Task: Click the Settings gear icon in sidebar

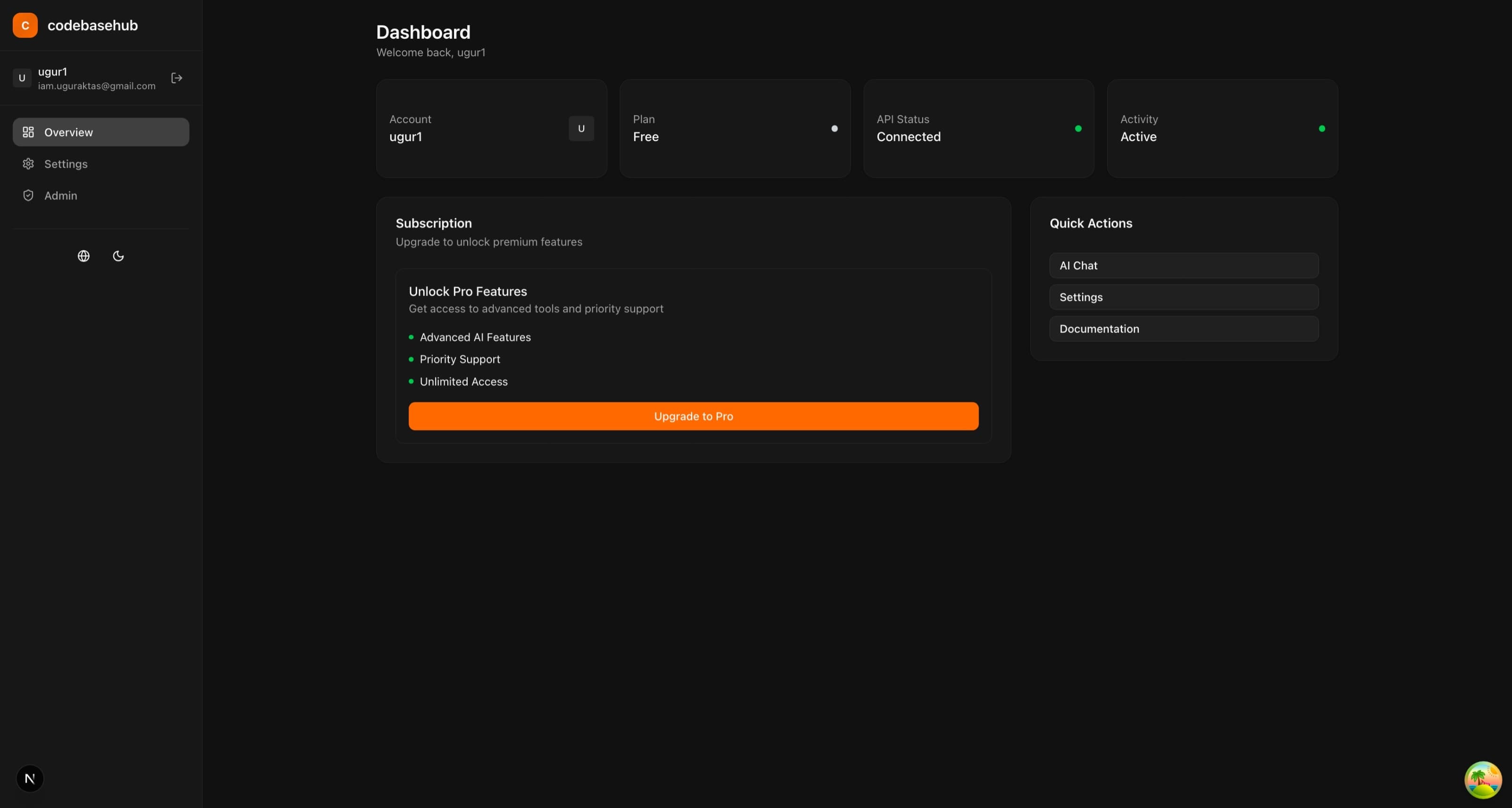Action: [29, 164]
